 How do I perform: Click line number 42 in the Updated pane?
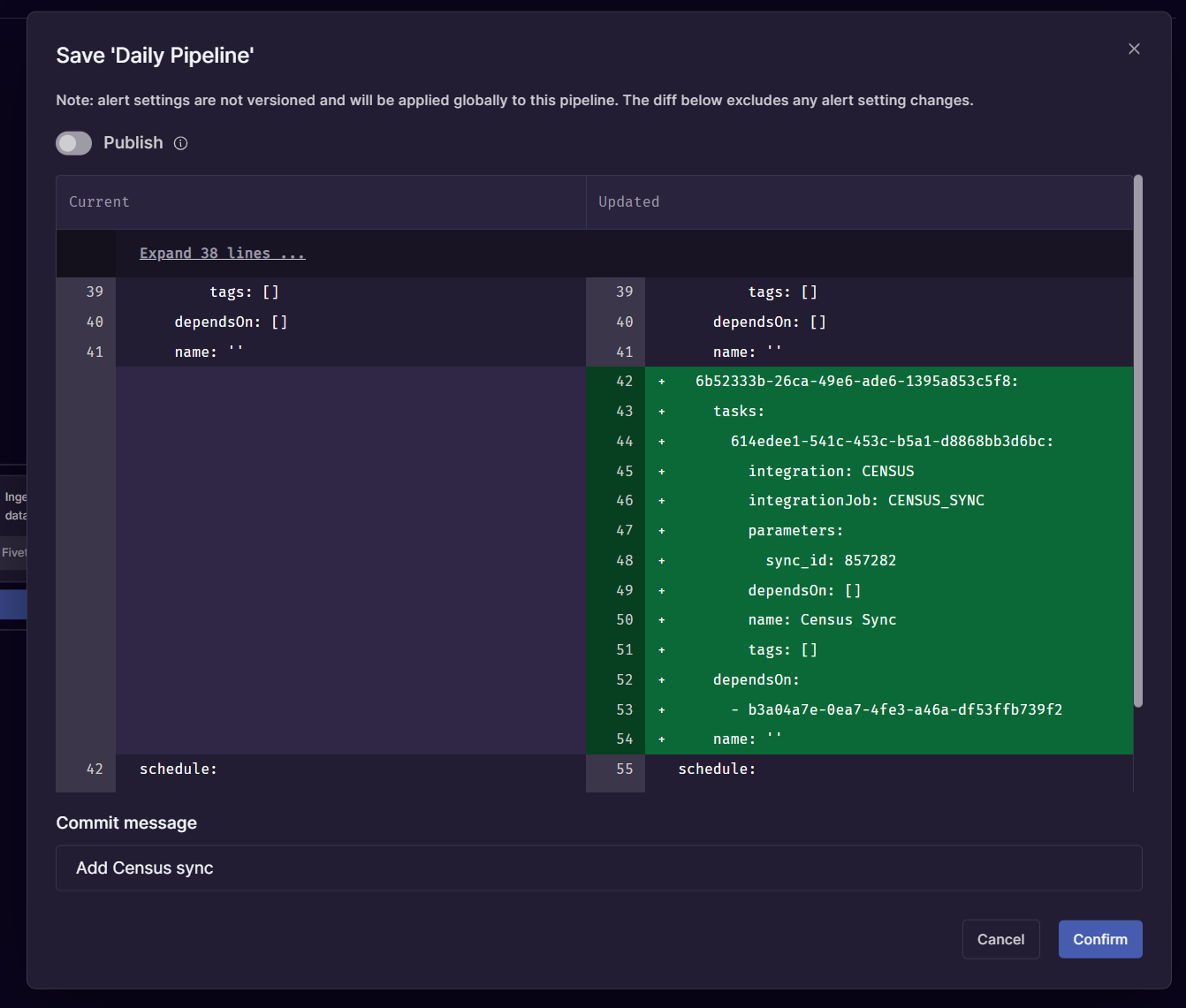[x=625, y=381]
